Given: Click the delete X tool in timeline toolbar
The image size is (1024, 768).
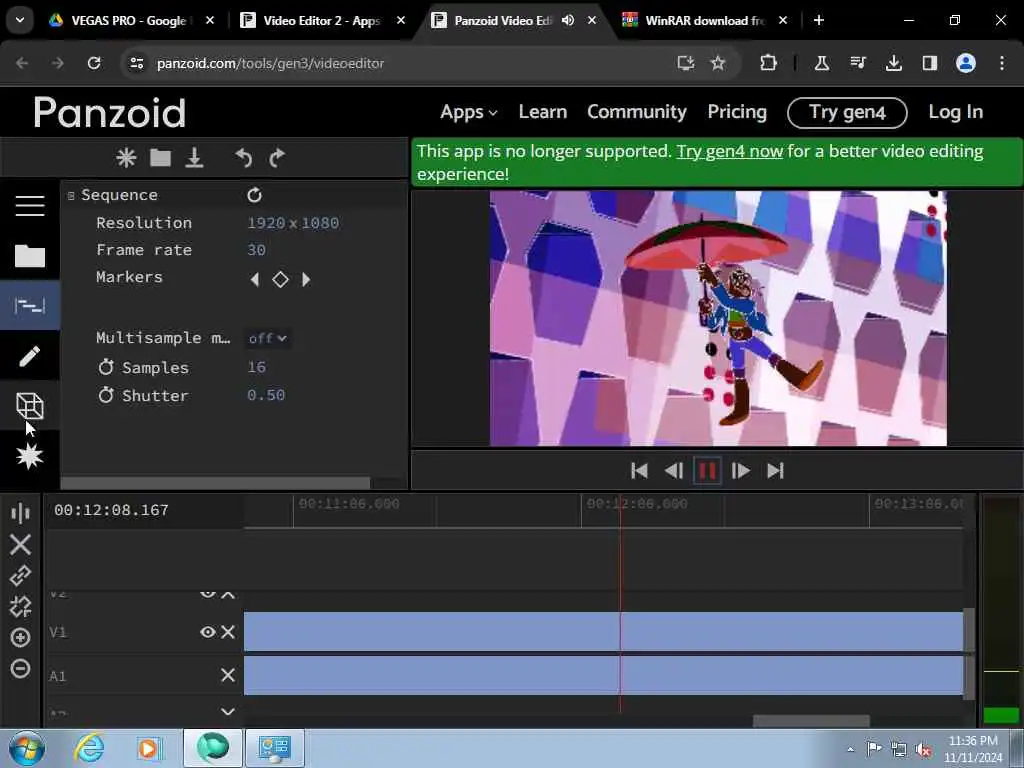Looking at the screenshot, I should tap(20, 544).
